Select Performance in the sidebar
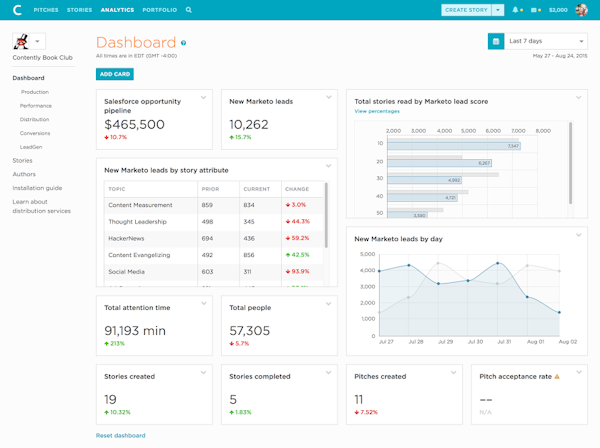The width and height of the screenshot is (600, 448). tap(35, 105)
